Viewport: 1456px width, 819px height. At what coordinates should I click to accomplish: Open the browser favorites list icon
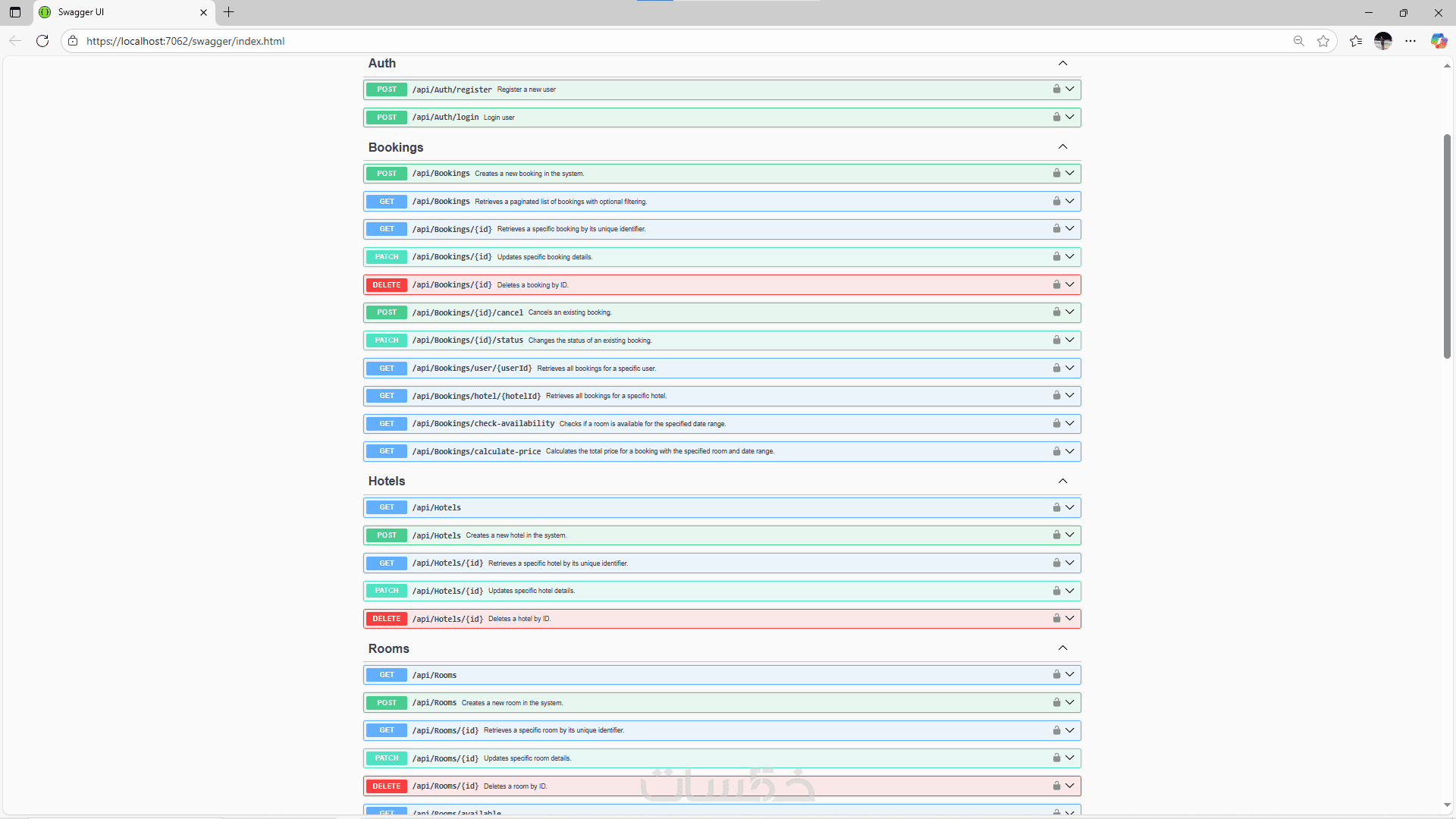point(1356,41)
